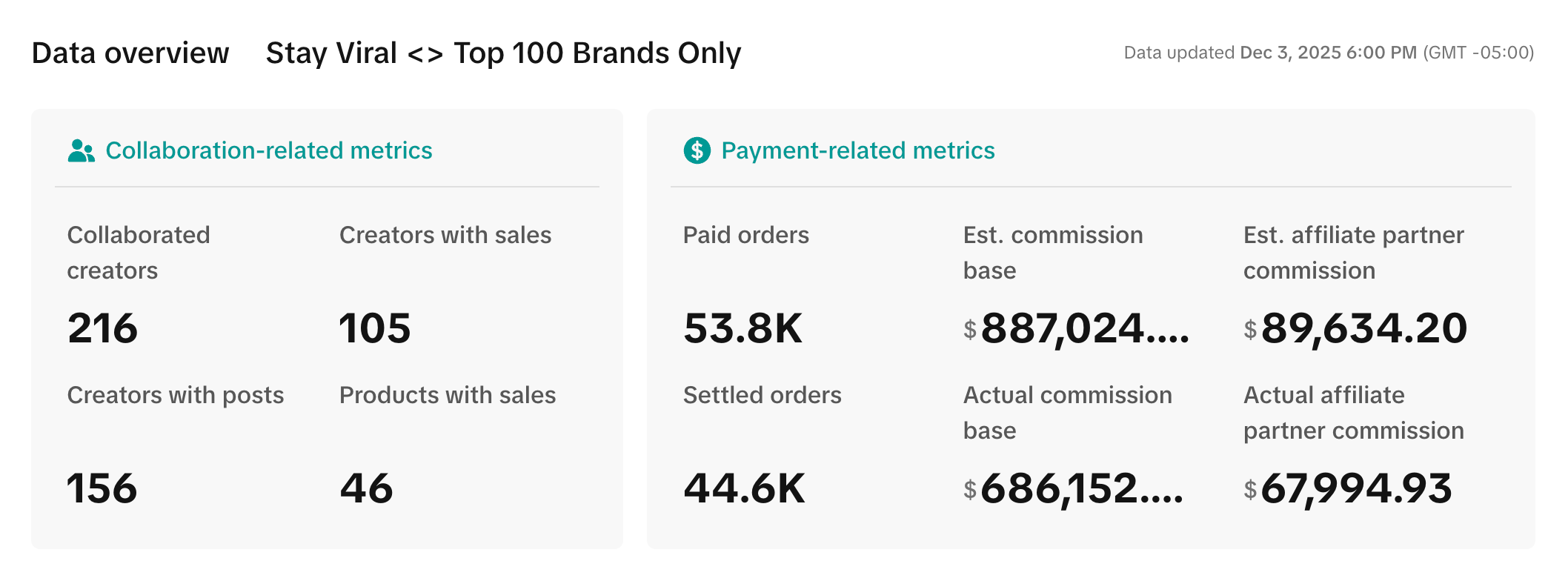Open Collaboration-related metrics heading
The image size is (1568, 581).
[268, 150]
